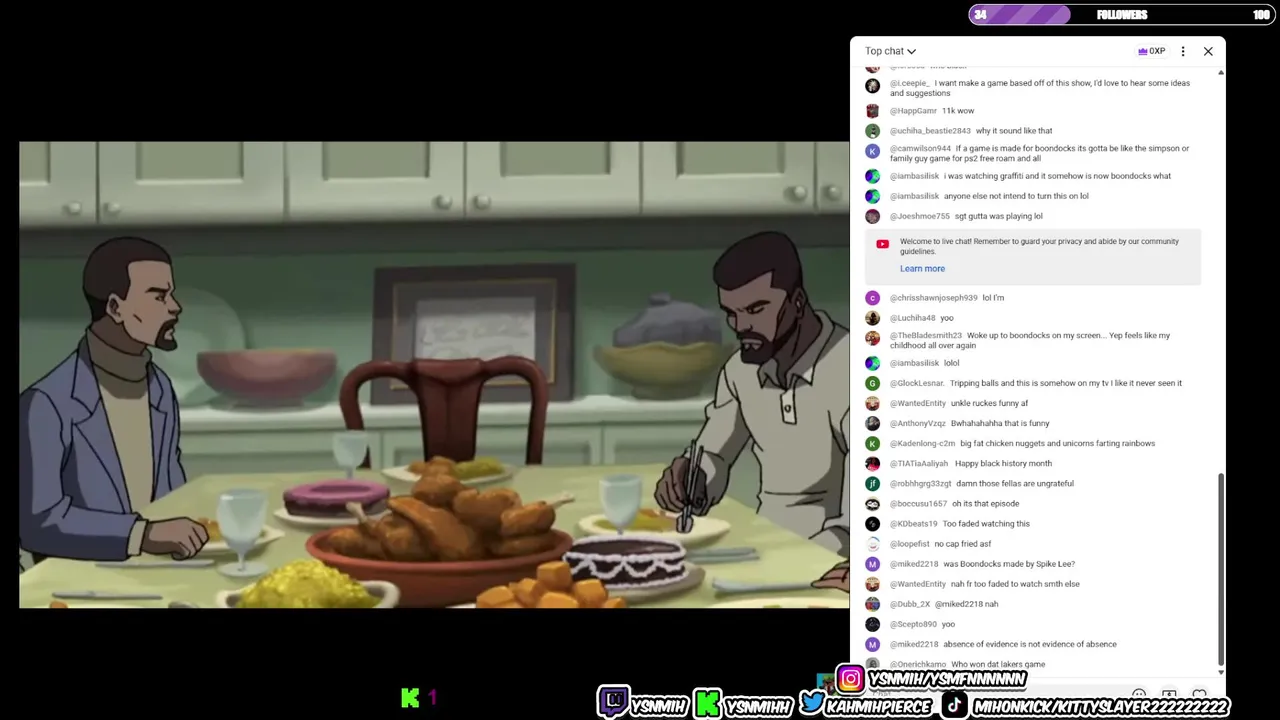The height and width of the screenshot is (720, 1280).
Task: Click username @GlockLesnar.
Action: (x=917, y=383)
